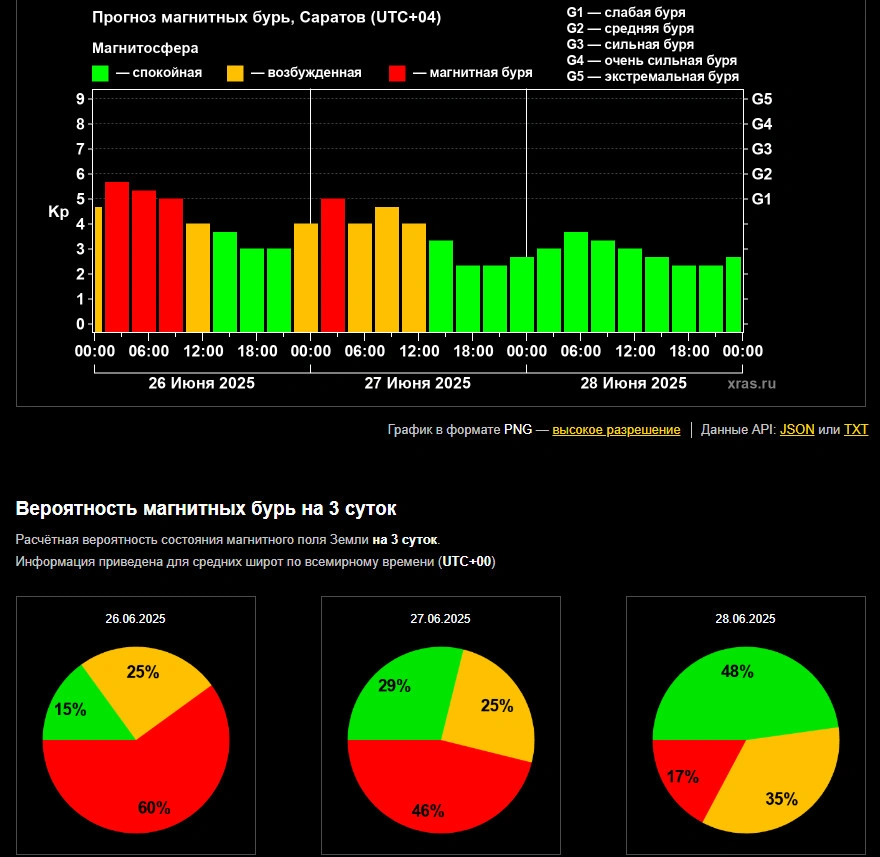Click the green спокойная legend swatch

100,74
